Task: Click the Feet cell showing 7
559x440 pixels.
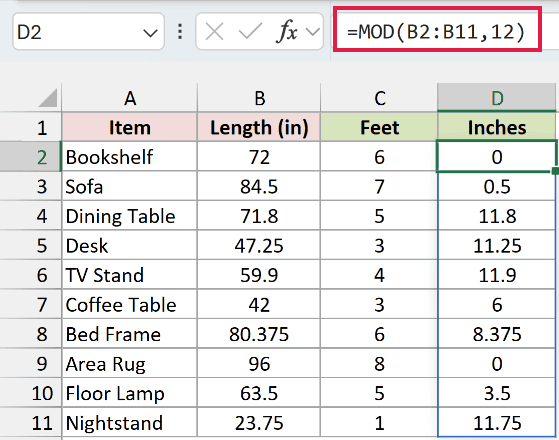Action: pyautogui.click(x=379, y=186)
